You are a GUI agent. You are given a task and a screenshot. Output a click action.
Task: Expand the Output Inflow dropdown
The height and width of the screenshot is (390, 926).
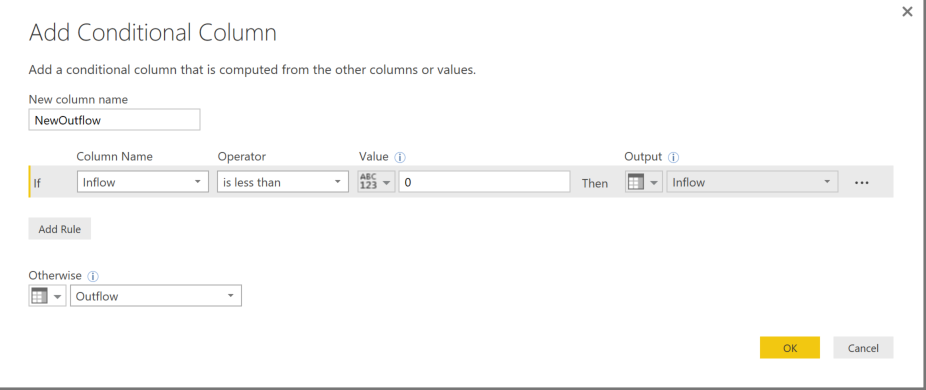tap(752, 182)
